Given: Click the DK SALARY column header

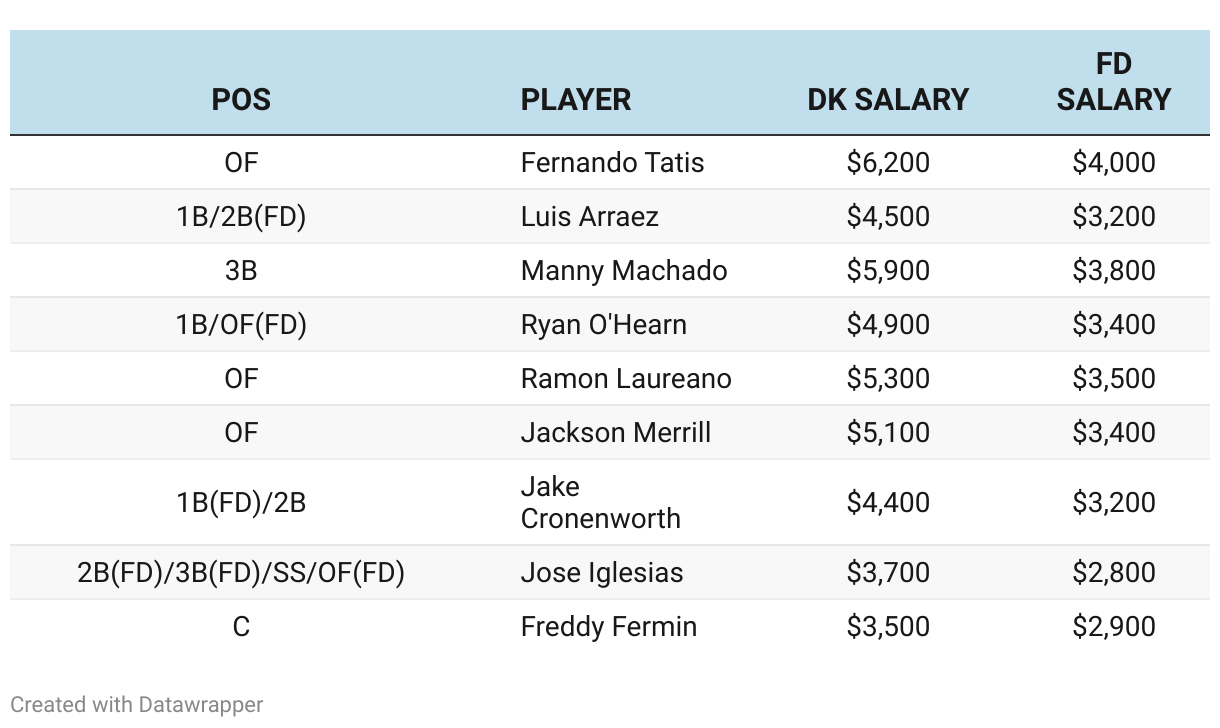Looking at the screenshot, I should click(x=888, y=100).
